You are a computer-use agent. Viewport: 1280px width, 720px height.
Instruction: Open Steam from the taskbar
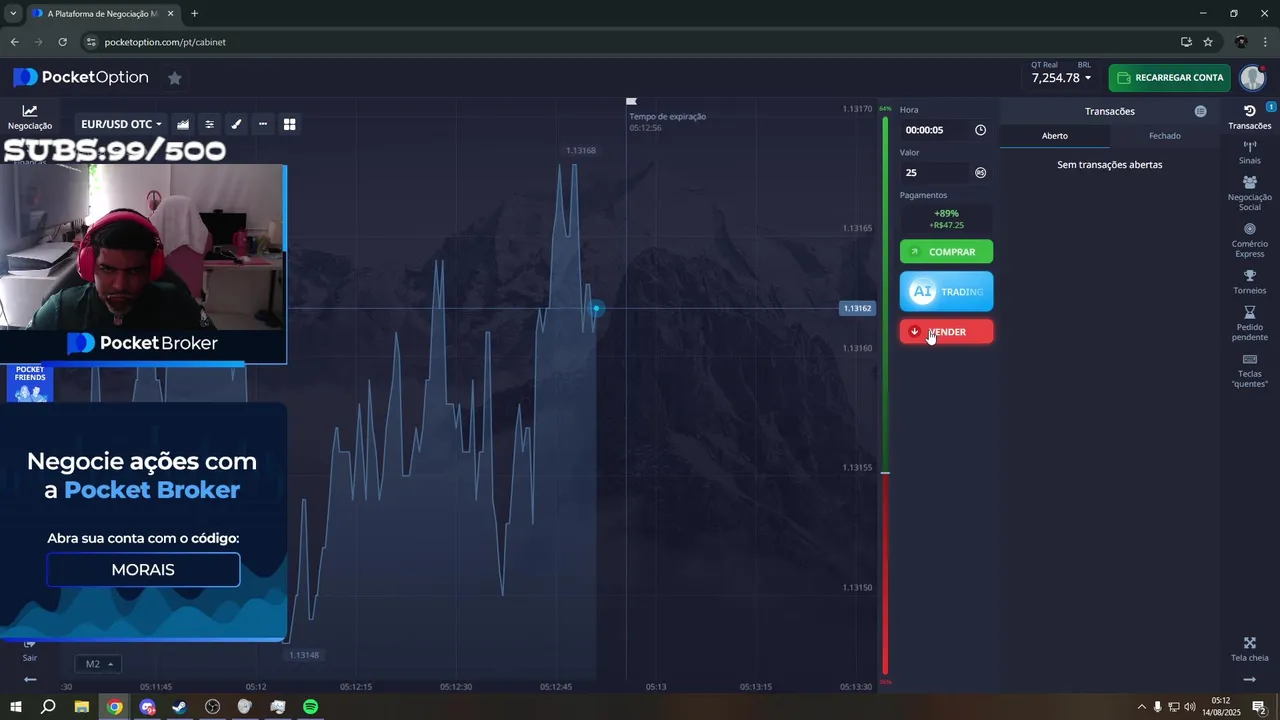click(x=180, y=707)
